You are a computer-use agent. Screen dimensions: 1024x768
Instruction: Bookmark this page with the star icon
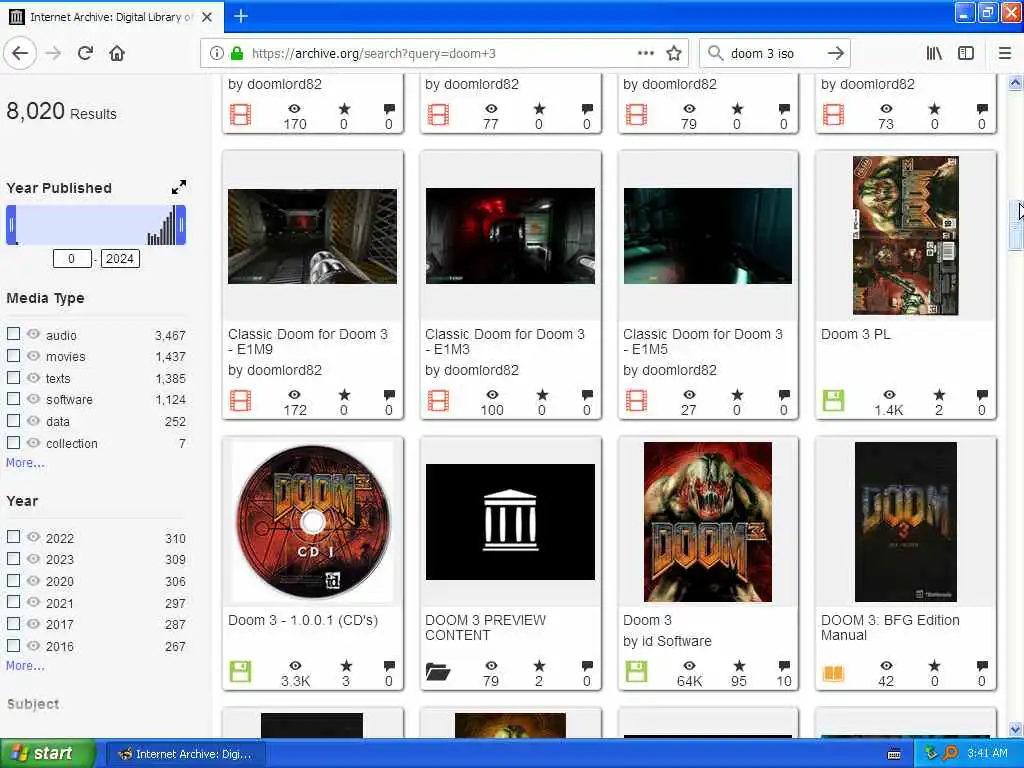tap(674, 54)
